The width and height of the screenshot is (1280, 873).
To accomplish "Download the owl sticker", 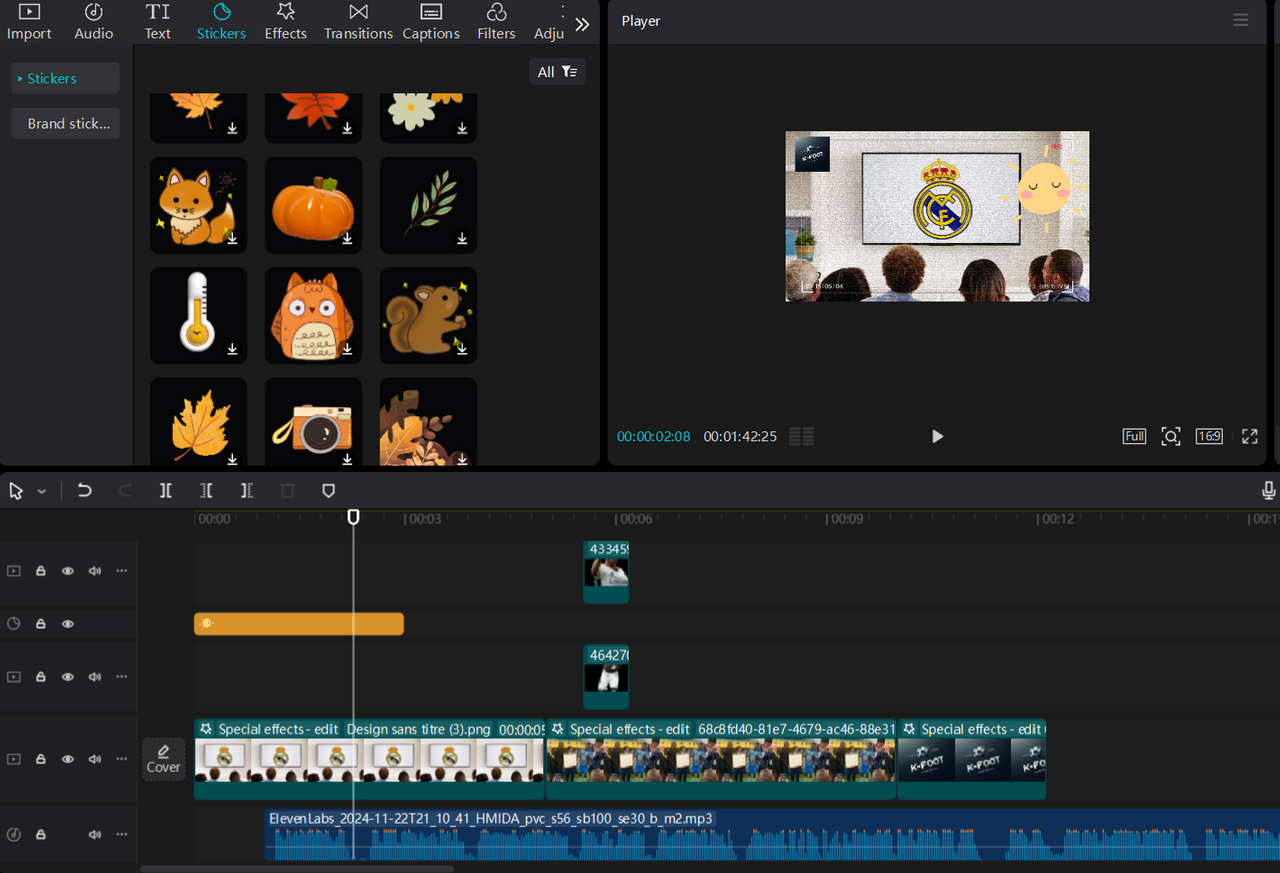I will pos(348,349).
